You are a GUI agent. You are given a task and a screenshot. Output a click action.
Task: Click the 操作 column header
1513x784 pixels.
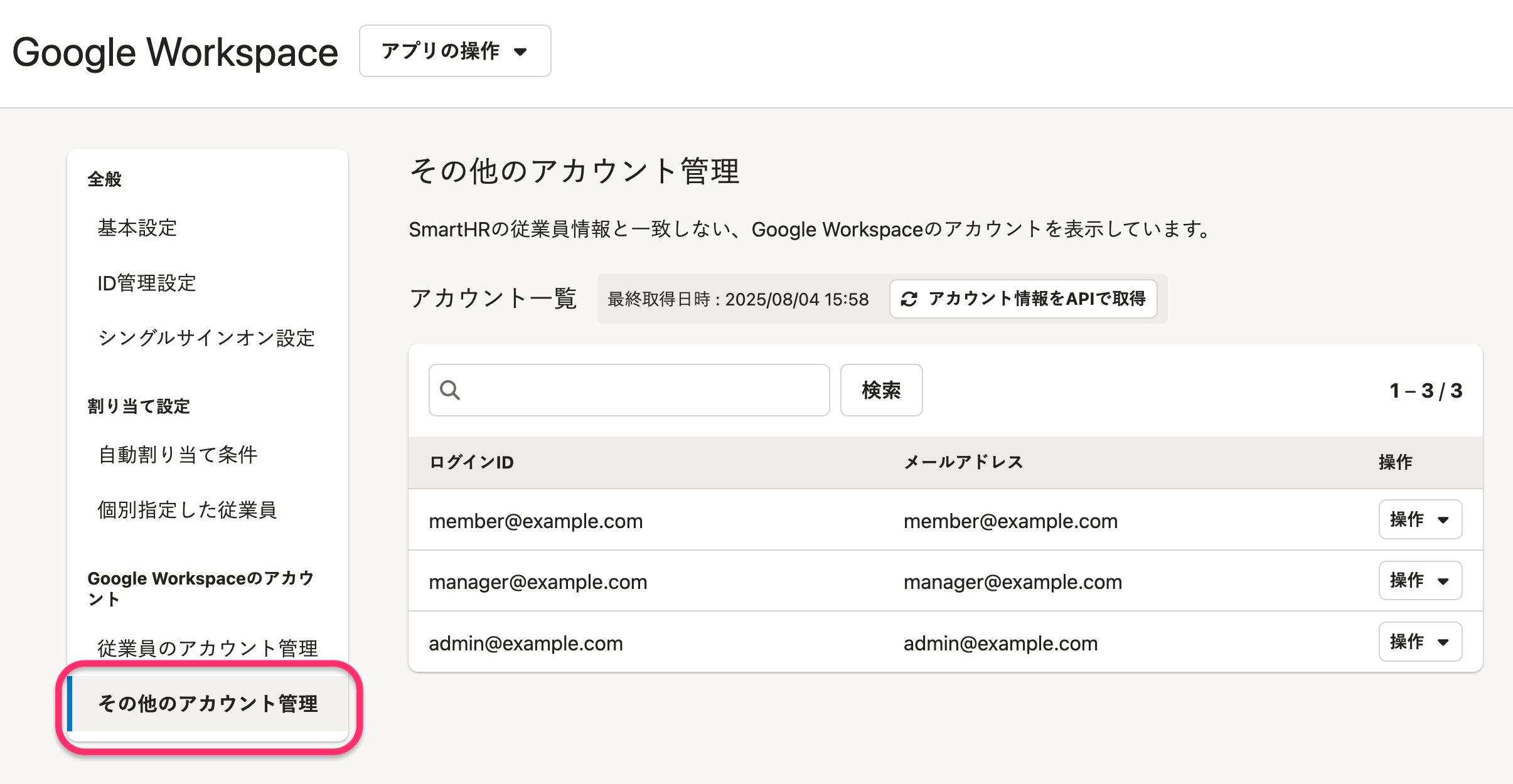(1396, 462)
